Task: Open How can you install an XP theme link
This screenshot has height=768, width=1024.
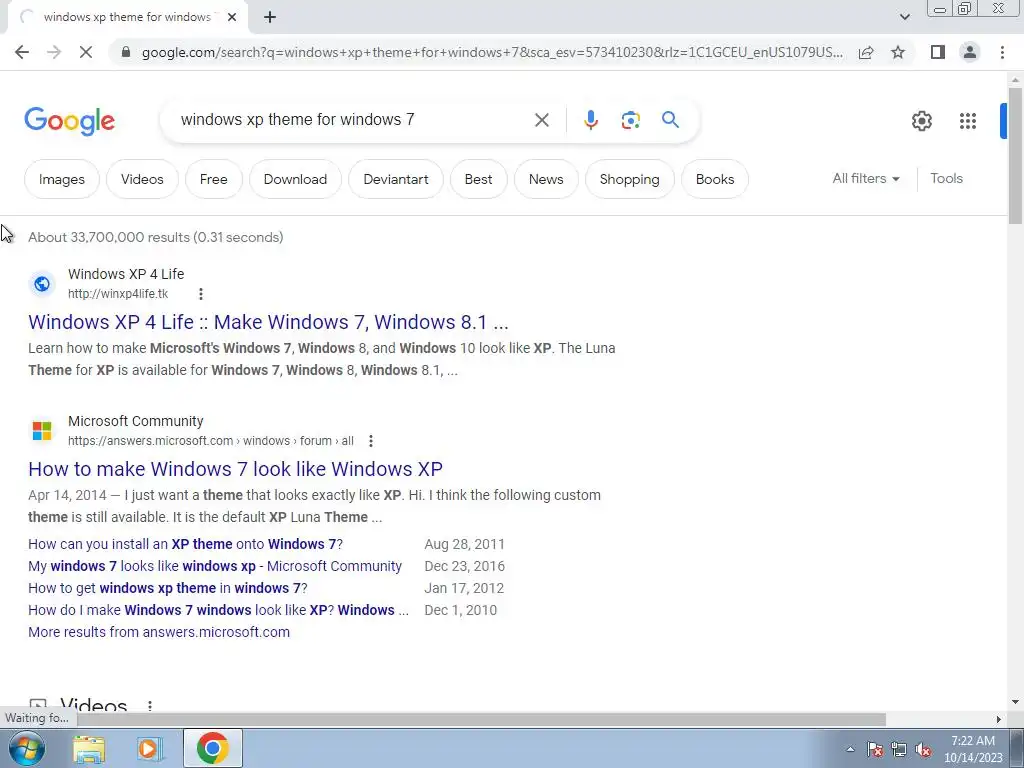Action: coord(185,544)
